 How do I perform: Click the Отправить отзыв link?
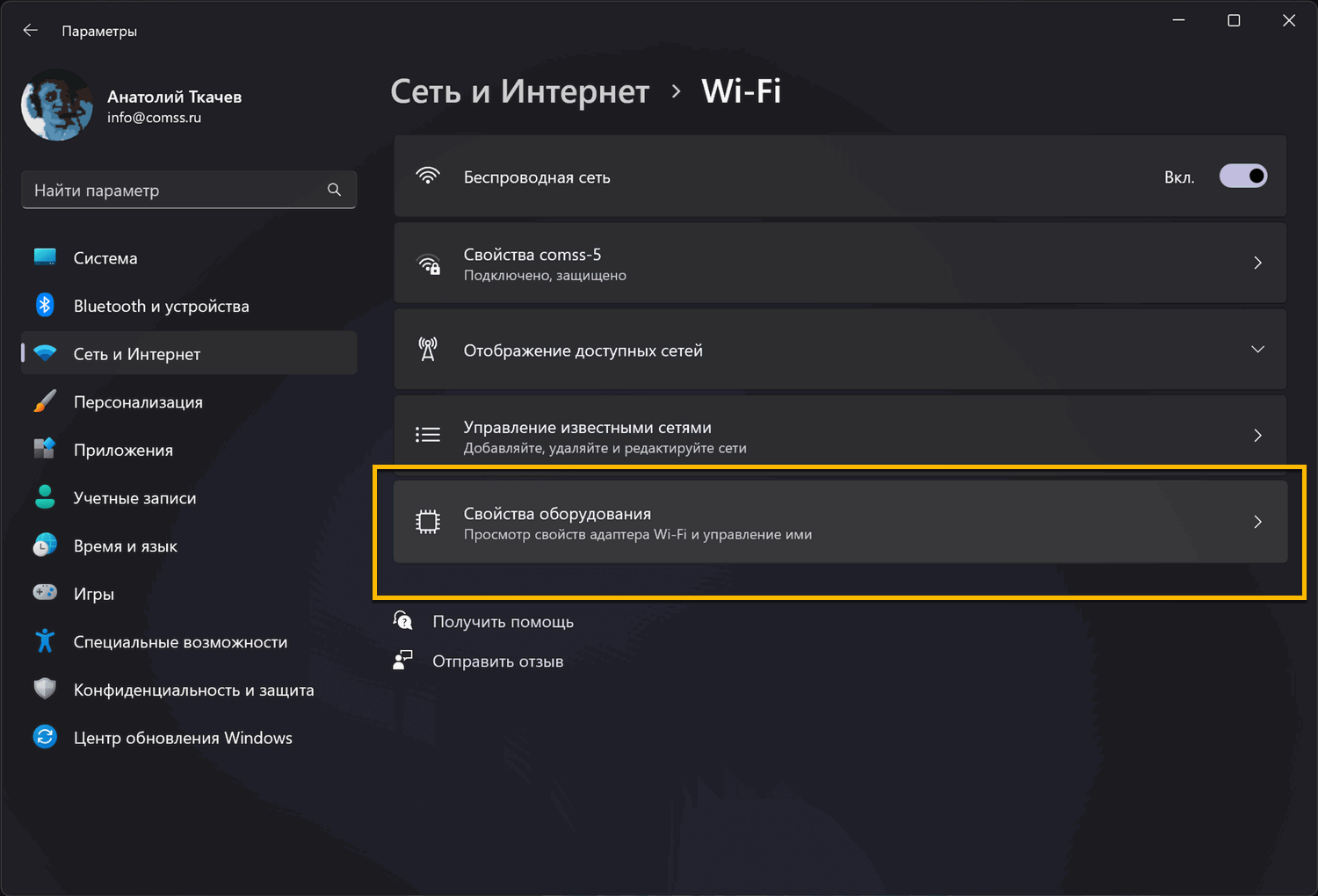point(497,661)
